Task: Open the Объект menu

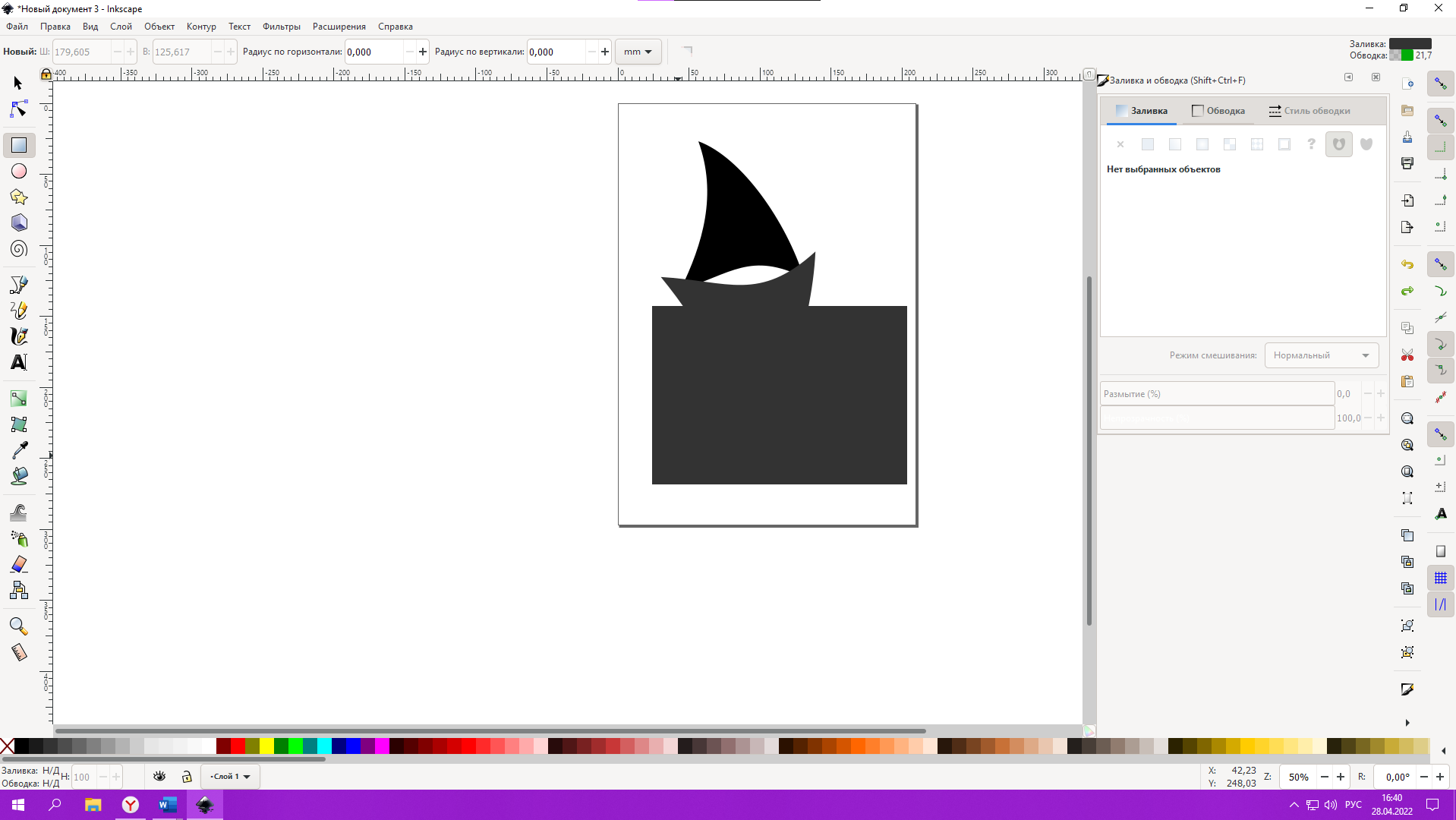Action: point(159,27)
